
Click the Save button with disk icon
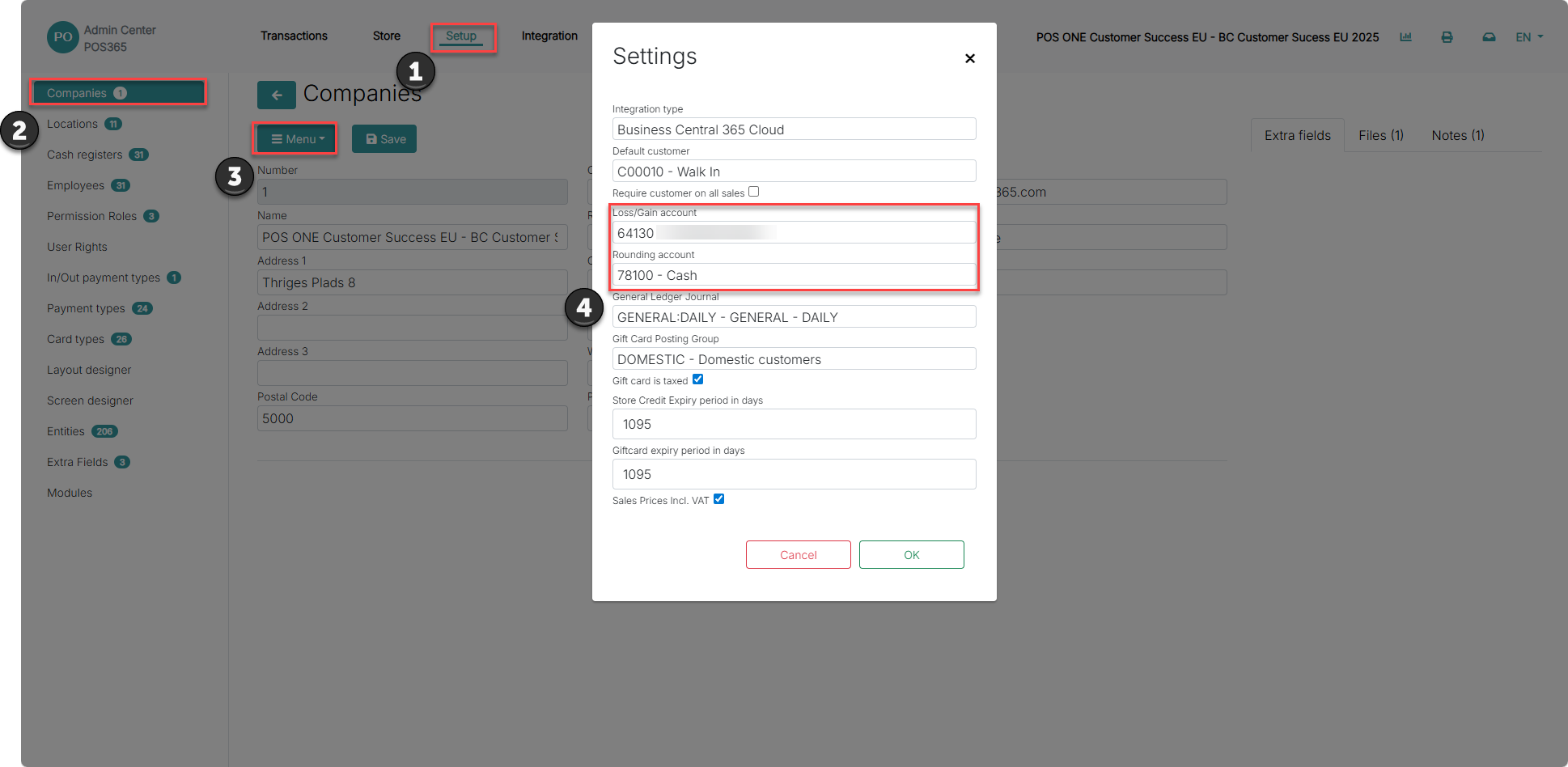[384, 139]
